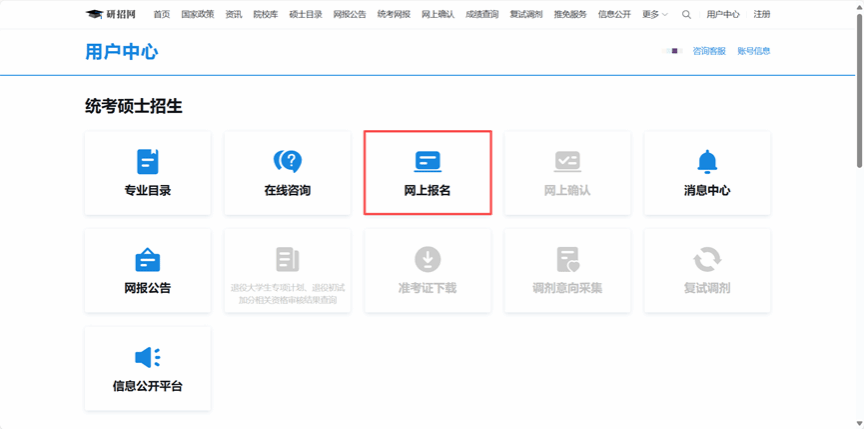The width and height of the screenshot is (864, 429).
Task: Click the 咨询客服 link
Action: 709,51
